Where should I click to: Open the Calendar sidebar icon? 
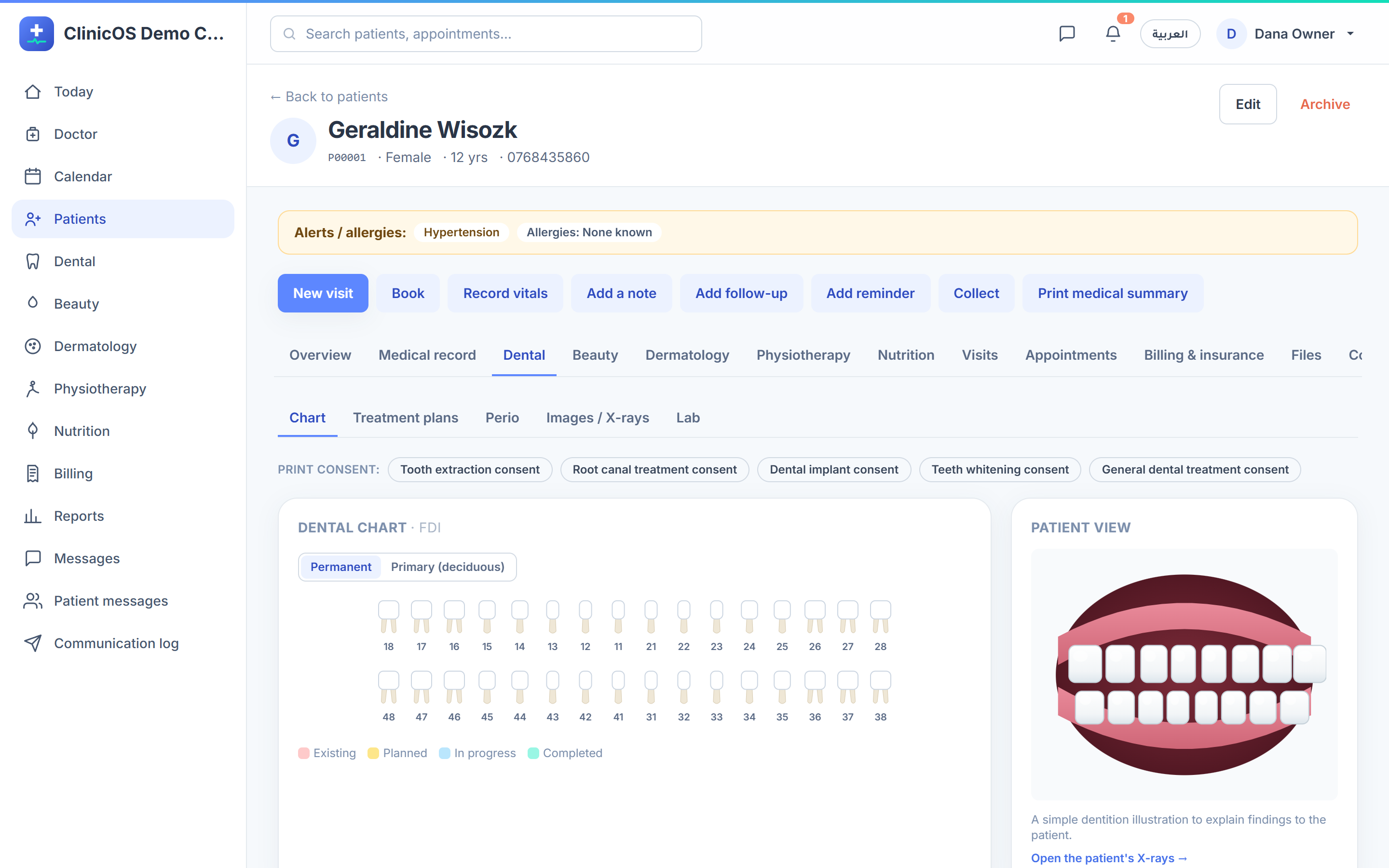click(33, 177)
